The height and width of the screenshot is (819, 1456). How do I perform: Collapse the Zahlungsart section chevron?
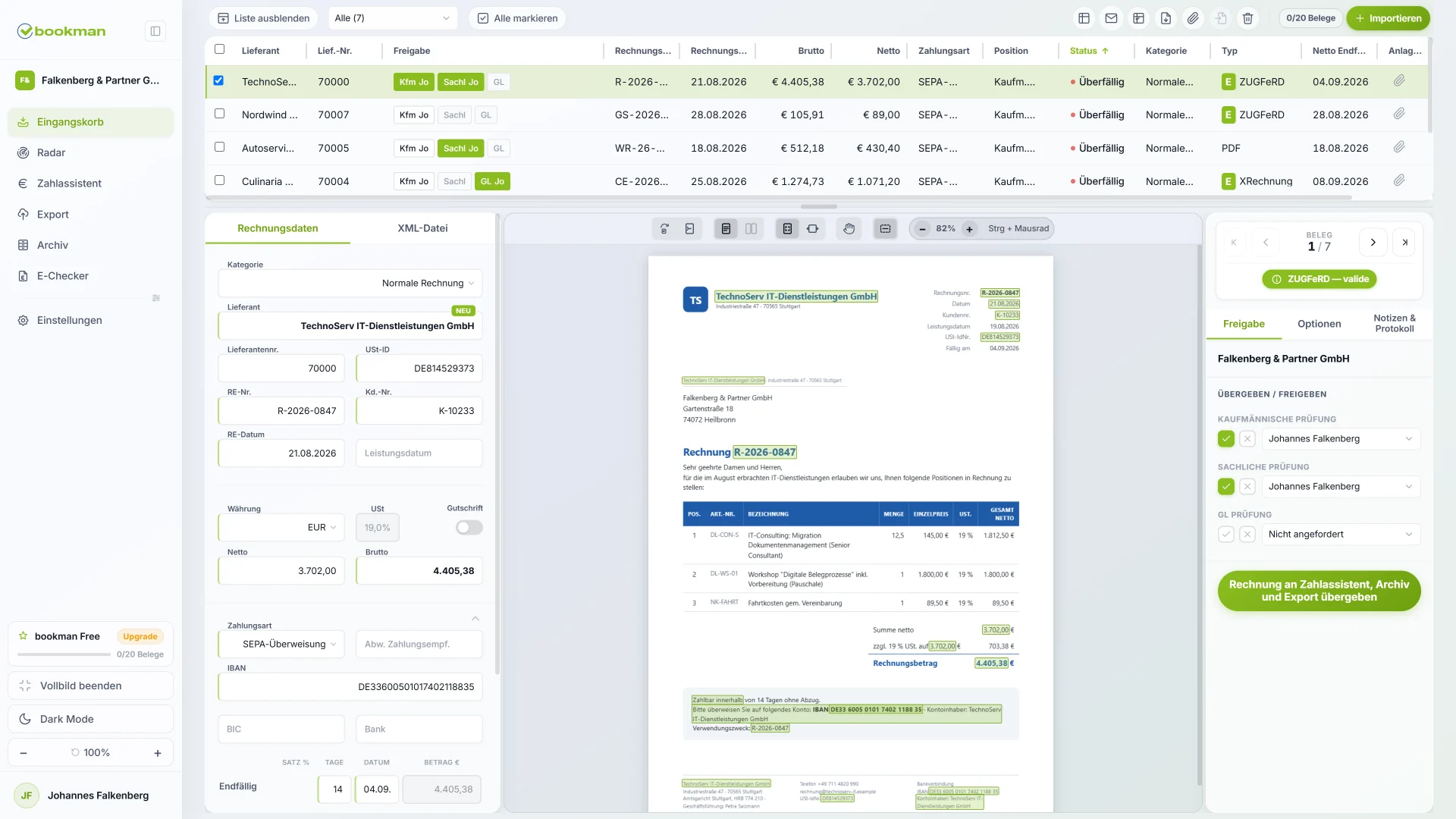click(475, 619)
